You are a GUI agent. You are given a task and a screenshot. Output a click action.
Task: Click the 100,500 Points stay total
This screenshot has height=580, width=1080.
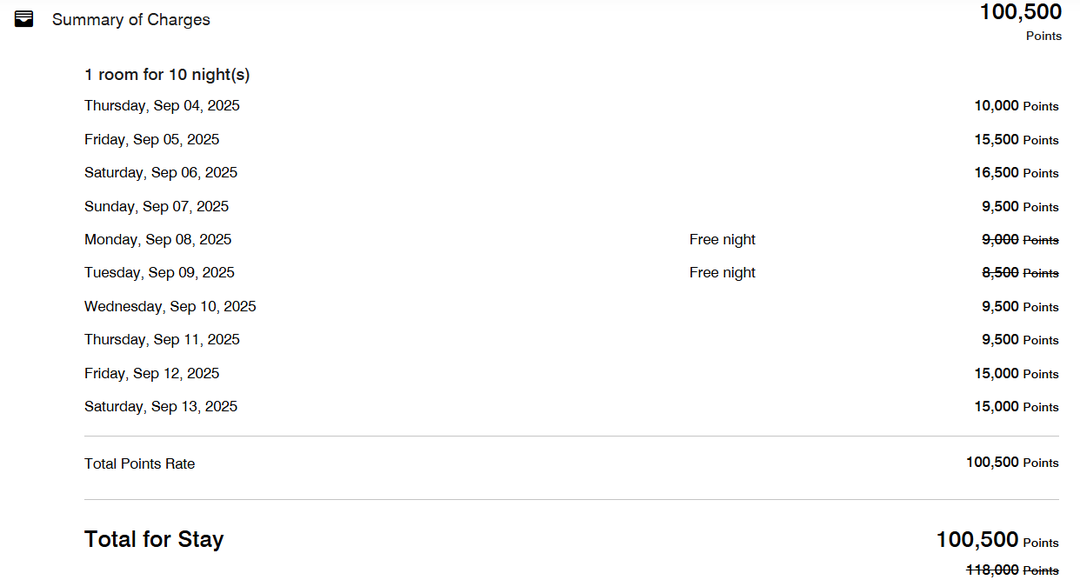pyautogui.click(x=997, y=541)
